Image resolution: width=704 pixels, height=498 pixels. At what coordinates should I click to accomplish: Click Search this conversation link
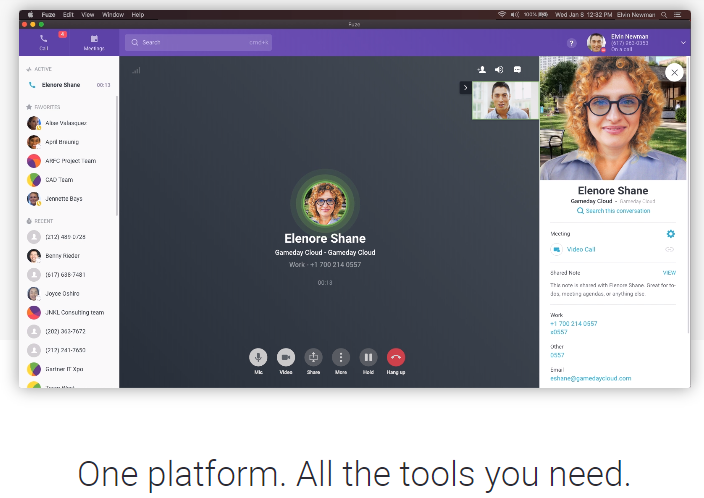613,211
